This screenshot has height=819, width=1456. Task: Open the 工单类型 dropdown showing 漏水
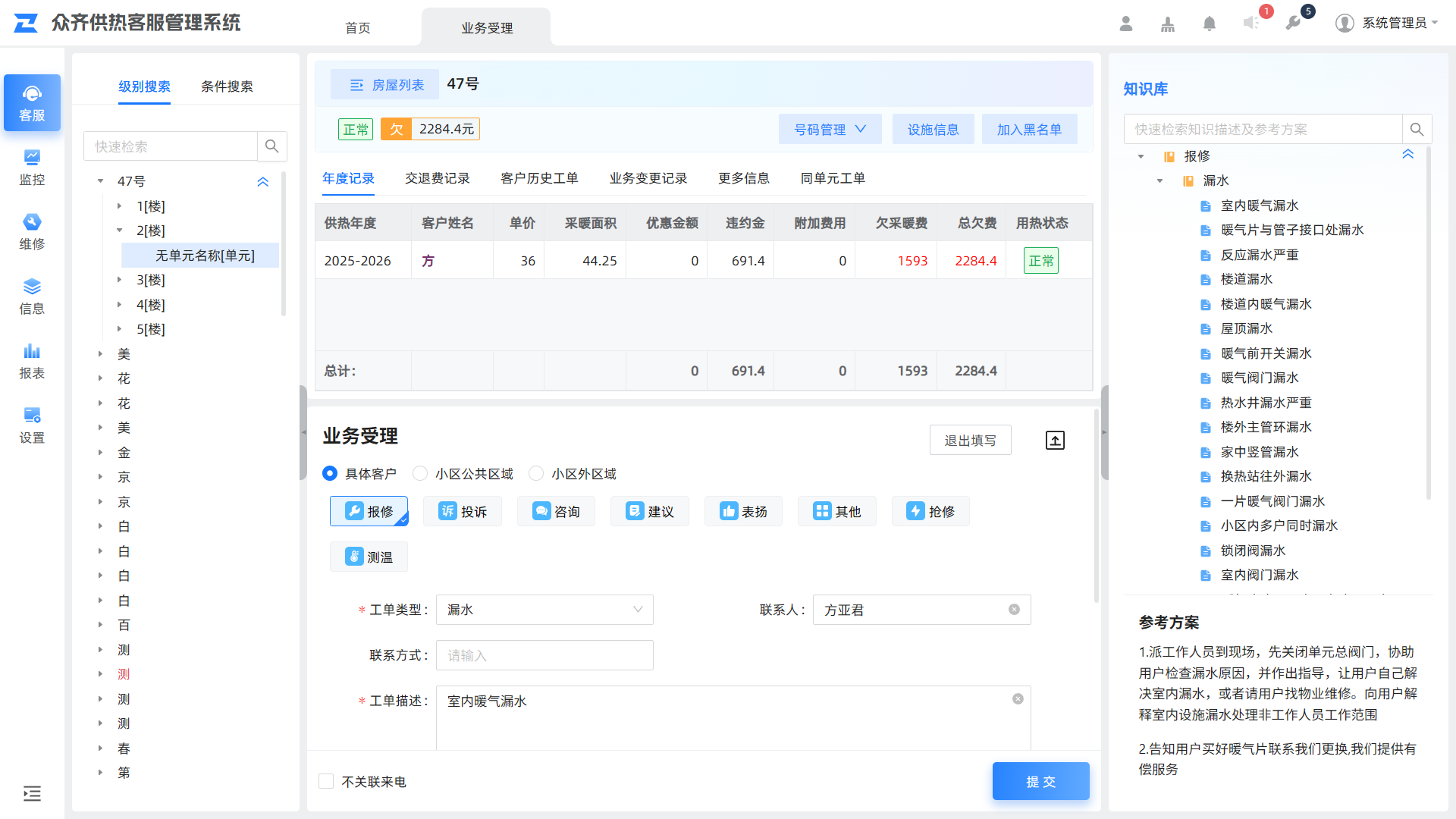click(x=544, y=610)
